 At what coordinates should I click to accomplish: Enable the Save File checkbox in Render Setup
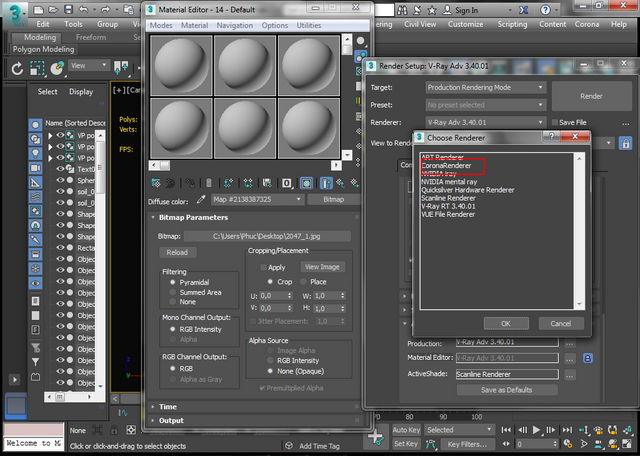(555, 122)
